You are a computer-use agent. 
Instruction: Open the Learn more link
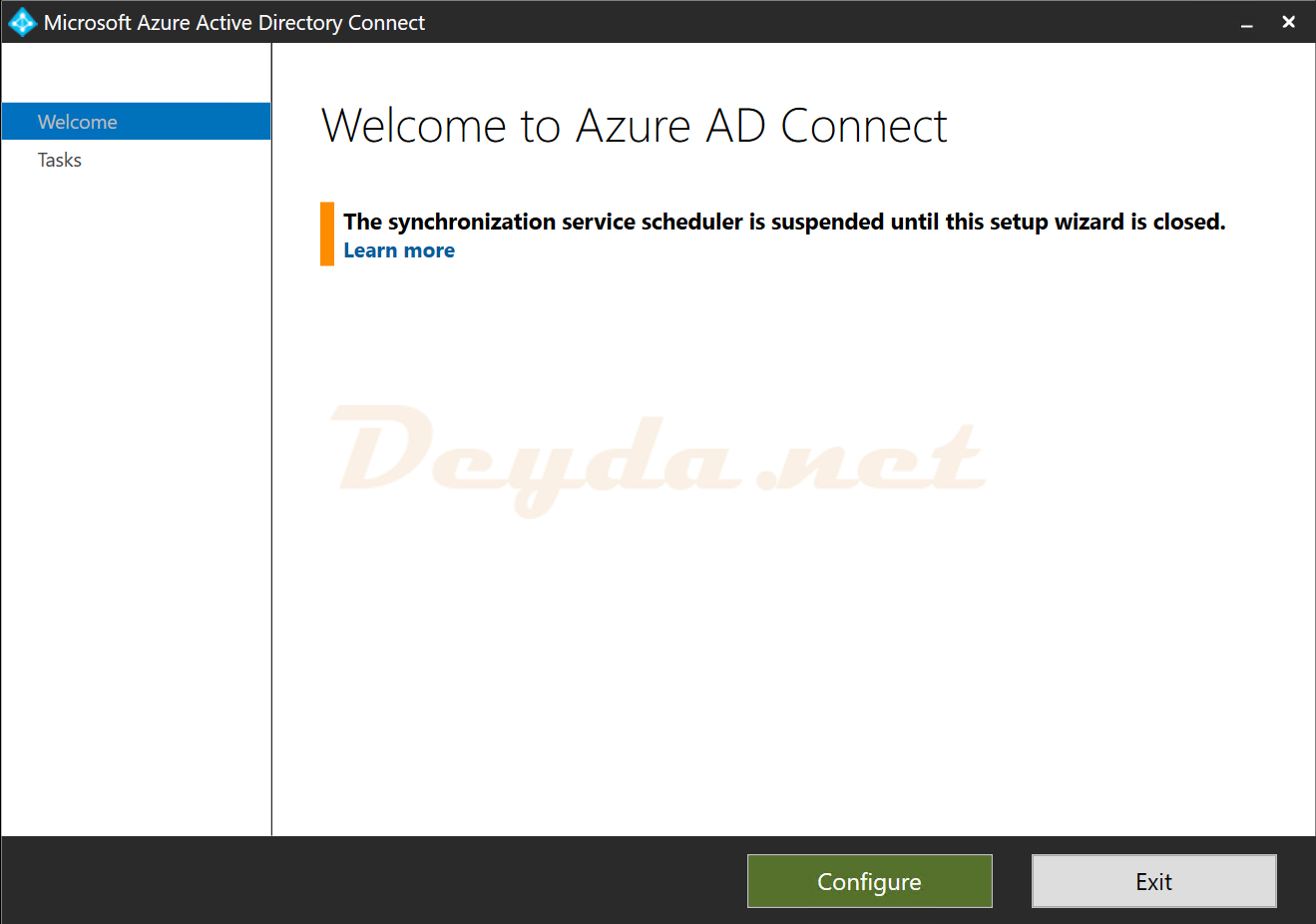pyautogui.click(x=399, y=250)
